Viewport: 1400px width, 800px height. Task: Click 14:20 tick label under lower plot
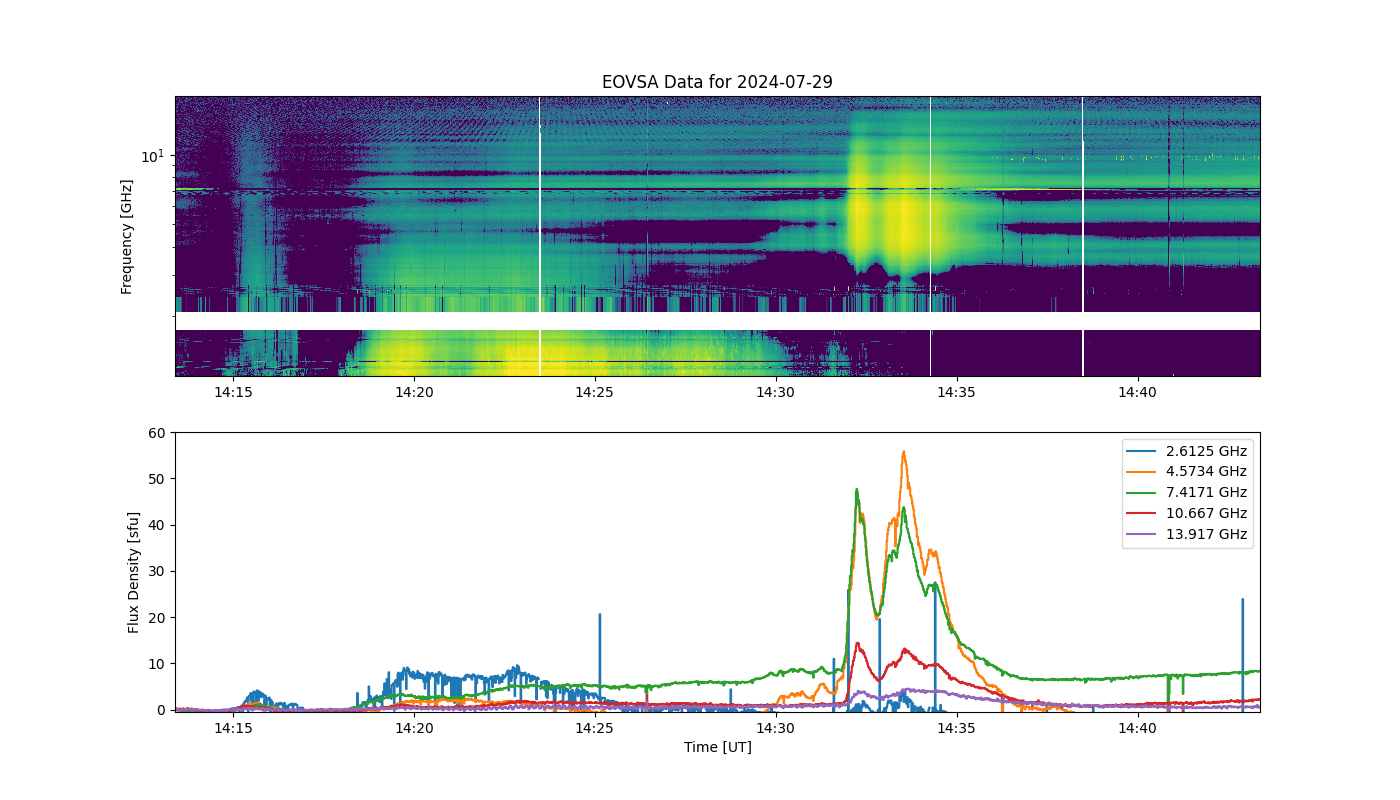point(414,728)
